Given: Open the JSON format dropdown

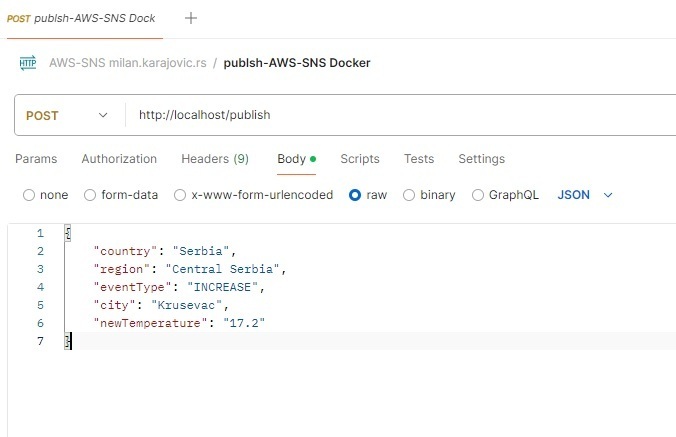Looking at the screenshot, I should 585,195.
